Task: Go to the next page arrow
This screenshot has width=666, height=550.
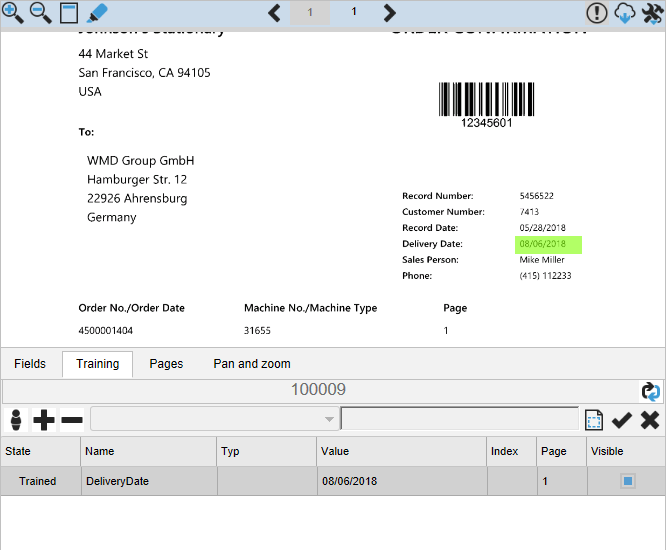Action: 390,13
